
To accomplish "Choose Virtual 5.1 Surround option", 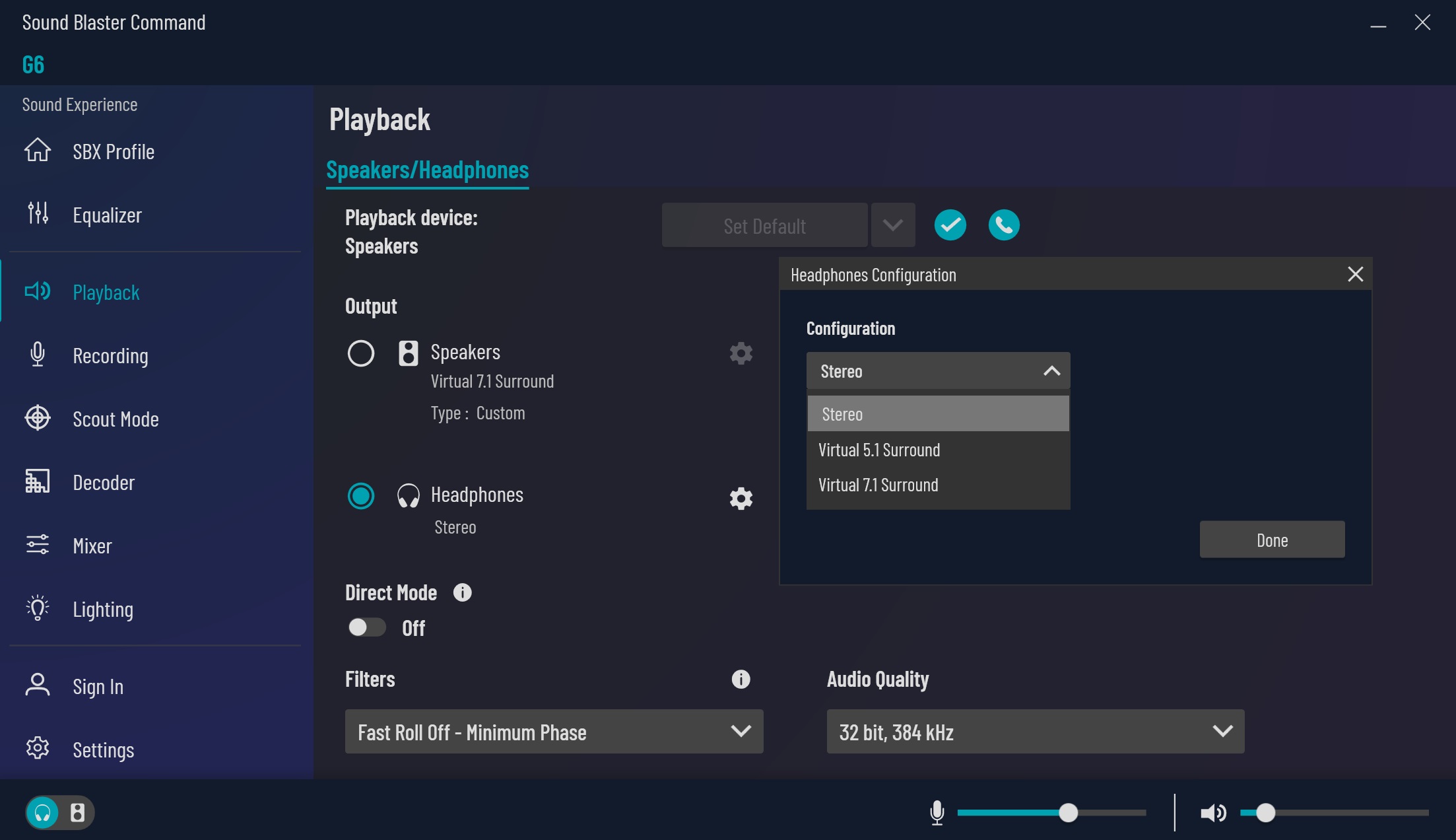I will [938, 450].
